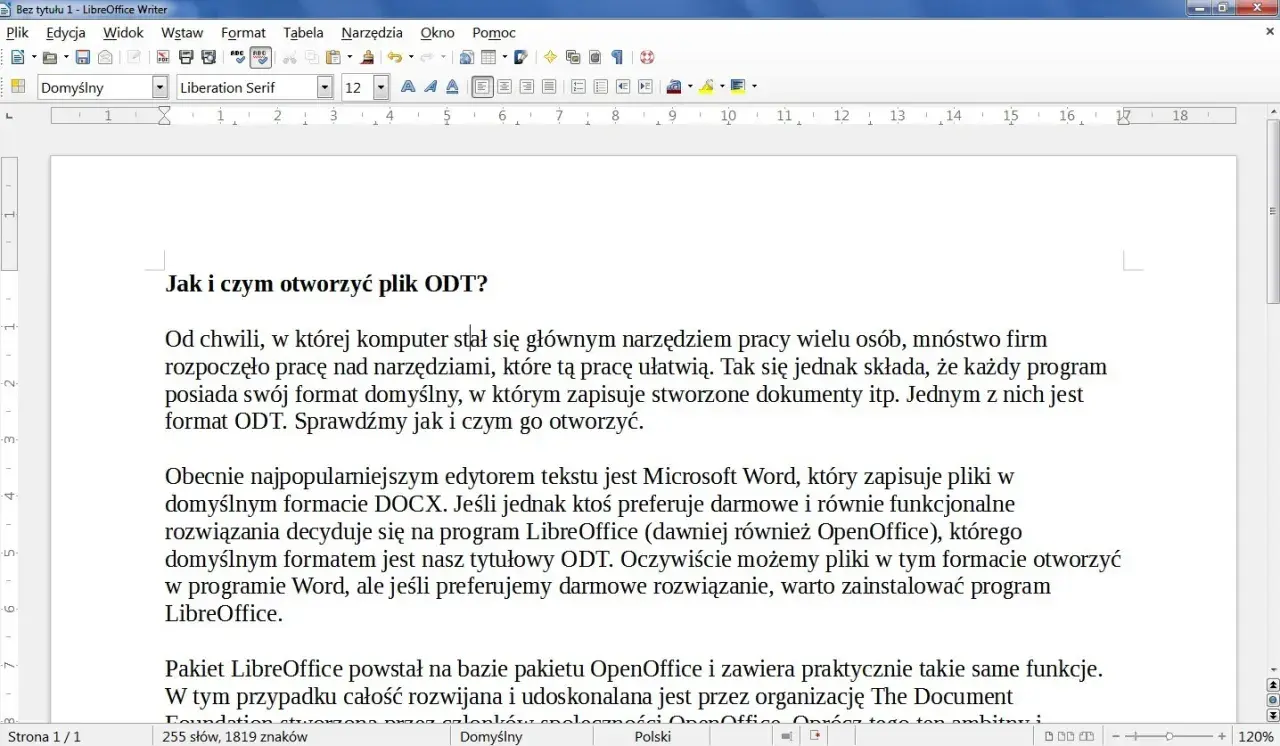Justify the paragraph
The width and height of the screenshot is (1280, 746).
pos(549,87)
